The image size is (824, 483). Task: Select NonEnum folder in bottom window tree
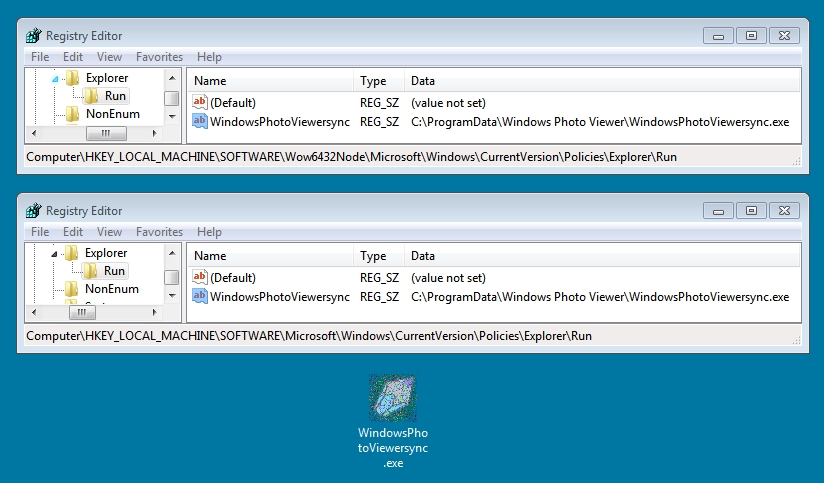pyautogui.click(x=112, y=289)
